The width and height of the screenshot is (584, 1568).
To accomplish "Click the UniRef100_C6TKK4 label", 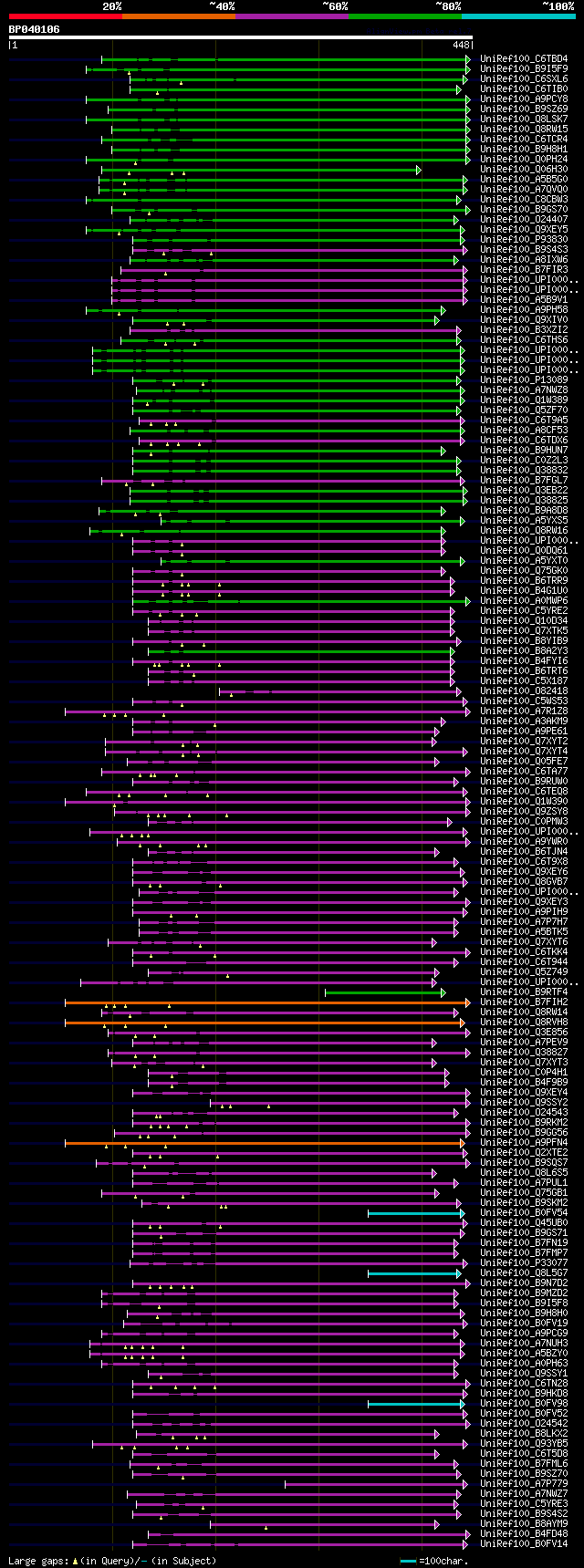I will 524,952.
